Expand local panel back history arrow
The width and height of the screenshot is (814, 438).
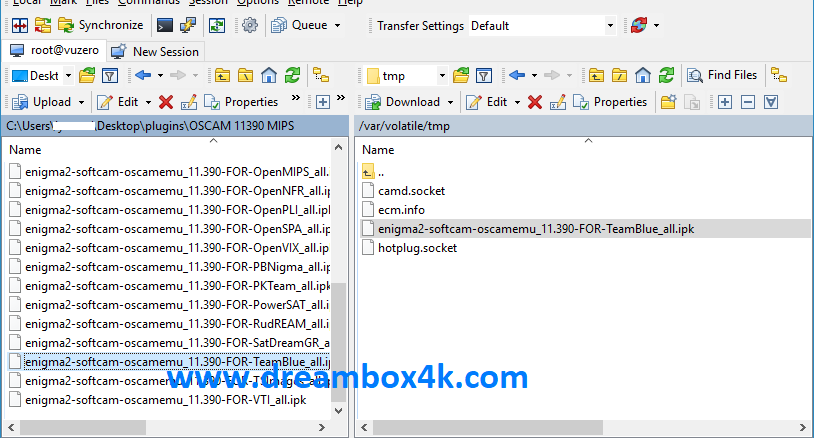coord(160,76)
